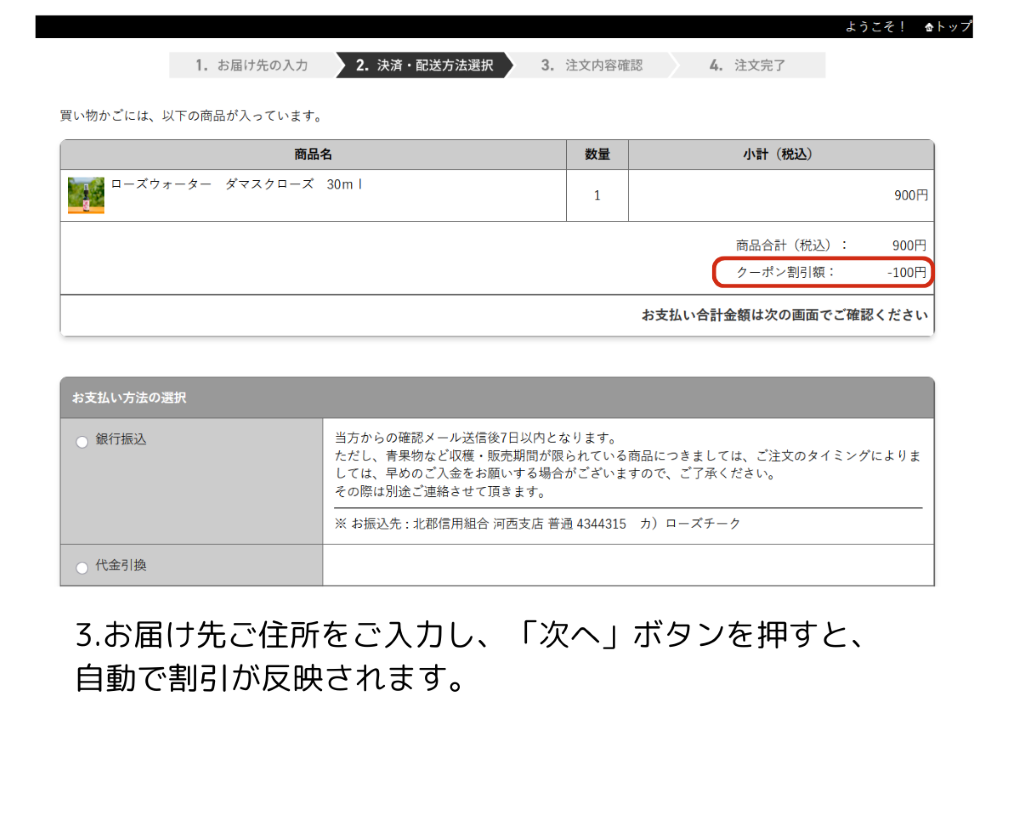Click the ローズウォーター ダマスクローズ product name
This screenshot has width=1026, height=816.
(236, 185)
